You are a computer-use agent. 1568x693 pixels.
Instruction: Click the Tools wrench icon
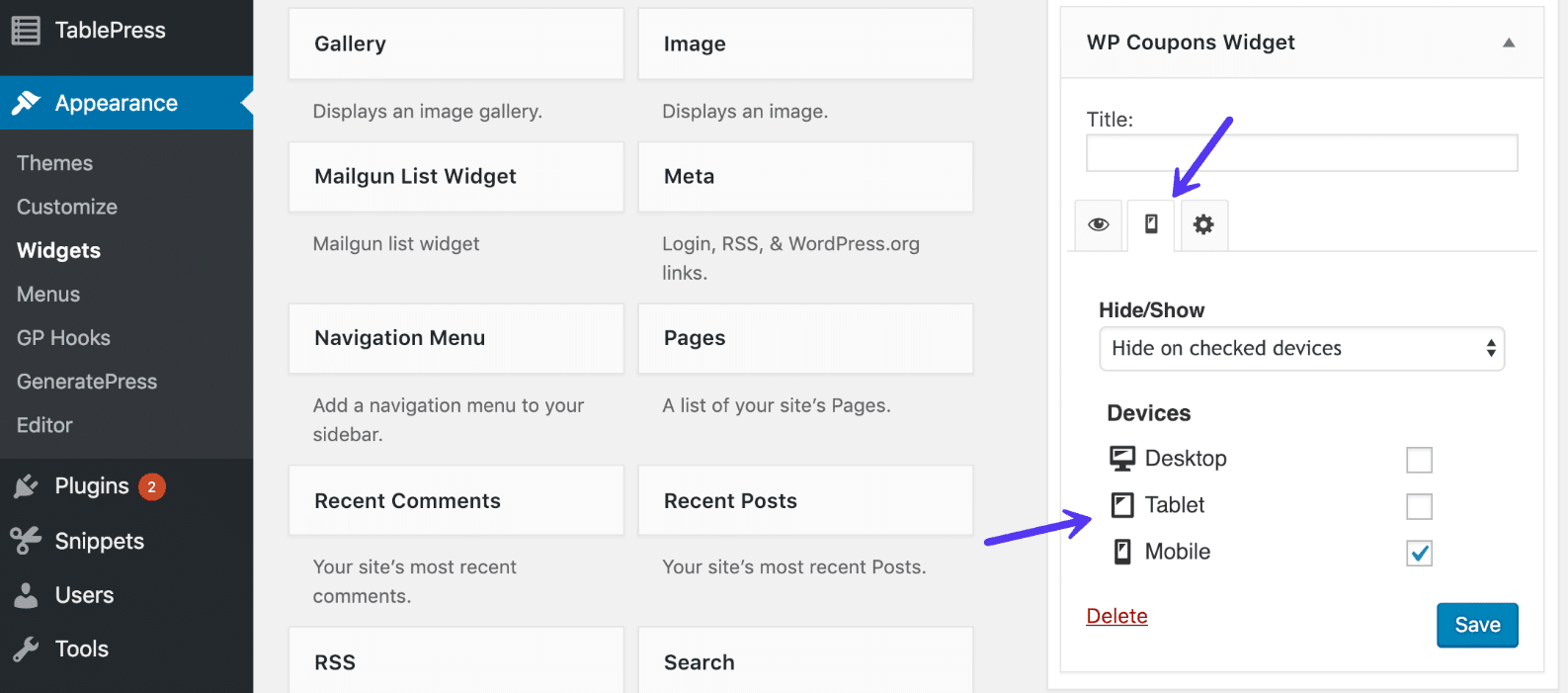coord(26,649)
